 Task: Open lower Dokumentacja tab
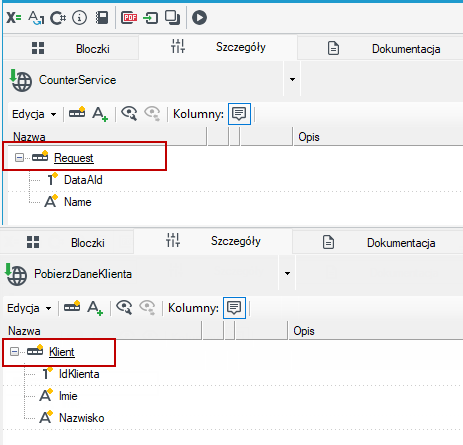[377, 243]
